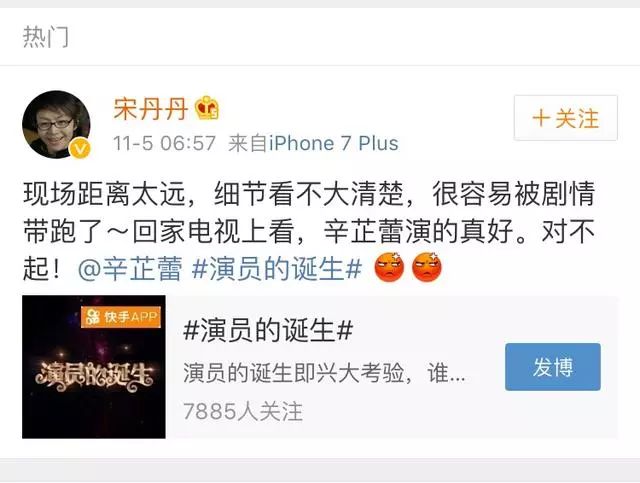Tap the 快手APP badge on thumbnail
640x483 pixels.
click(x=121, y=317)
